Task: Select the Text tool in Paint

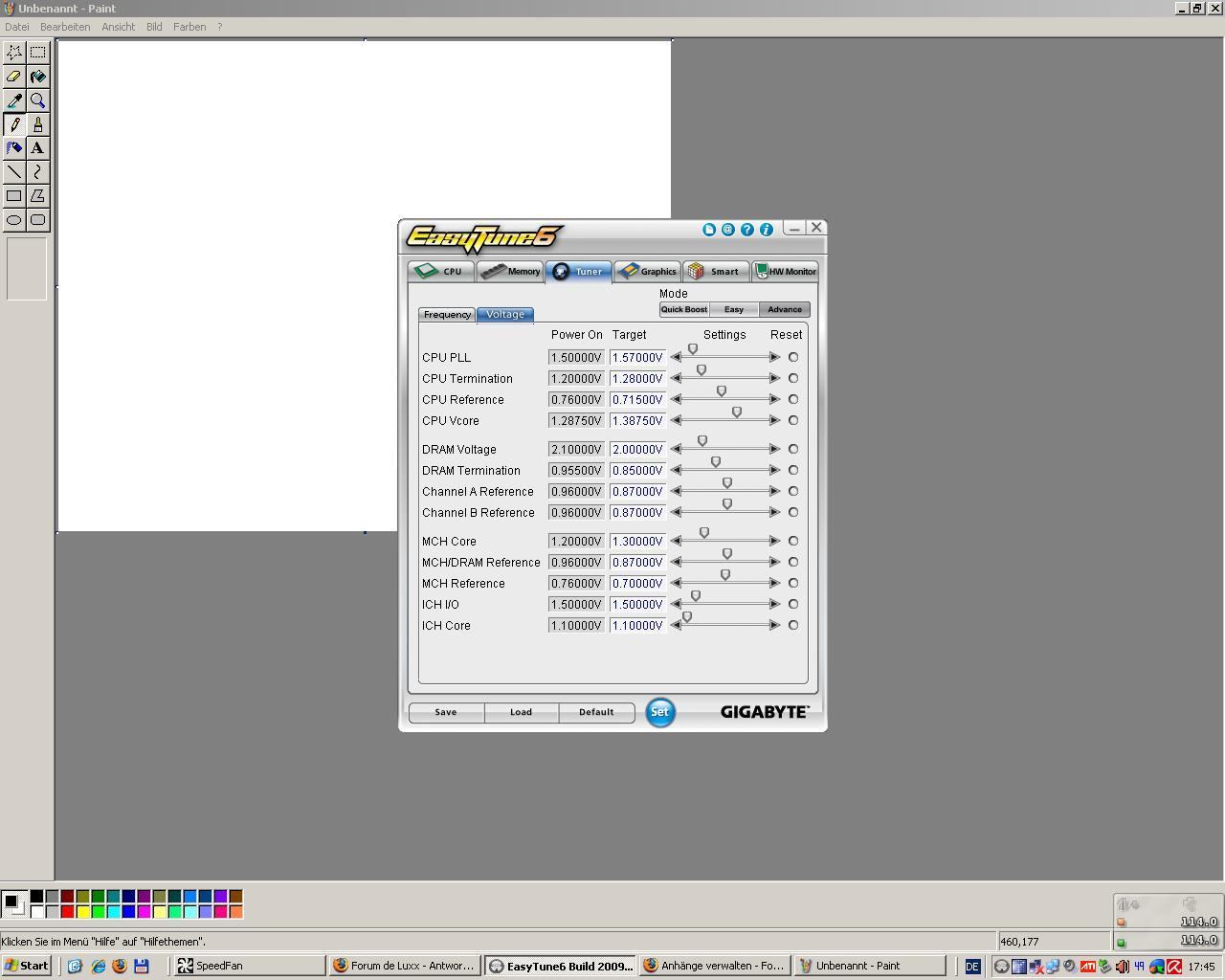Action: tap(38, 148)
